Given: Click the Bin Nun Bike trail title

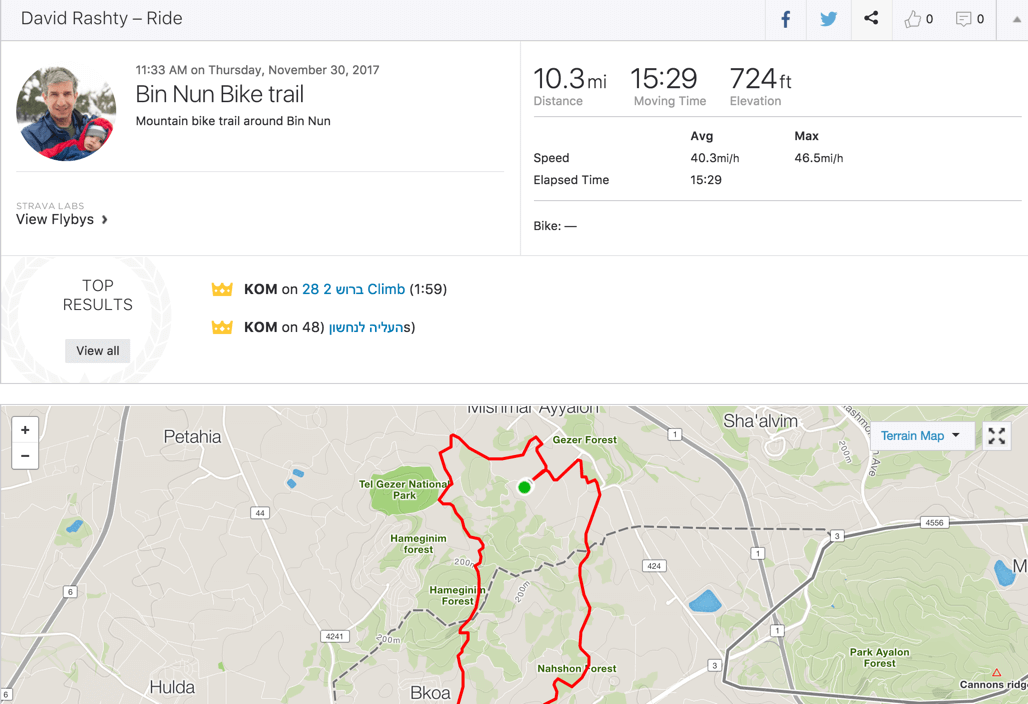Looking at the screenshot, I should [220, 95].
